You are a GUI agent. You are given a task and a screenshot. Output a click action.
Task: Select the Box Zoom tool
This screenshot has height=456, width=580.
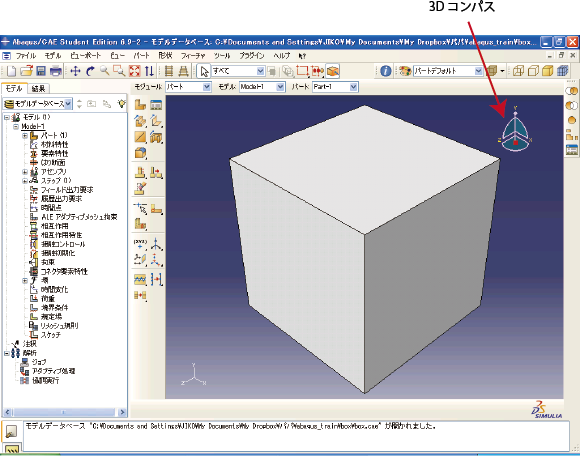tap(119, 71)
